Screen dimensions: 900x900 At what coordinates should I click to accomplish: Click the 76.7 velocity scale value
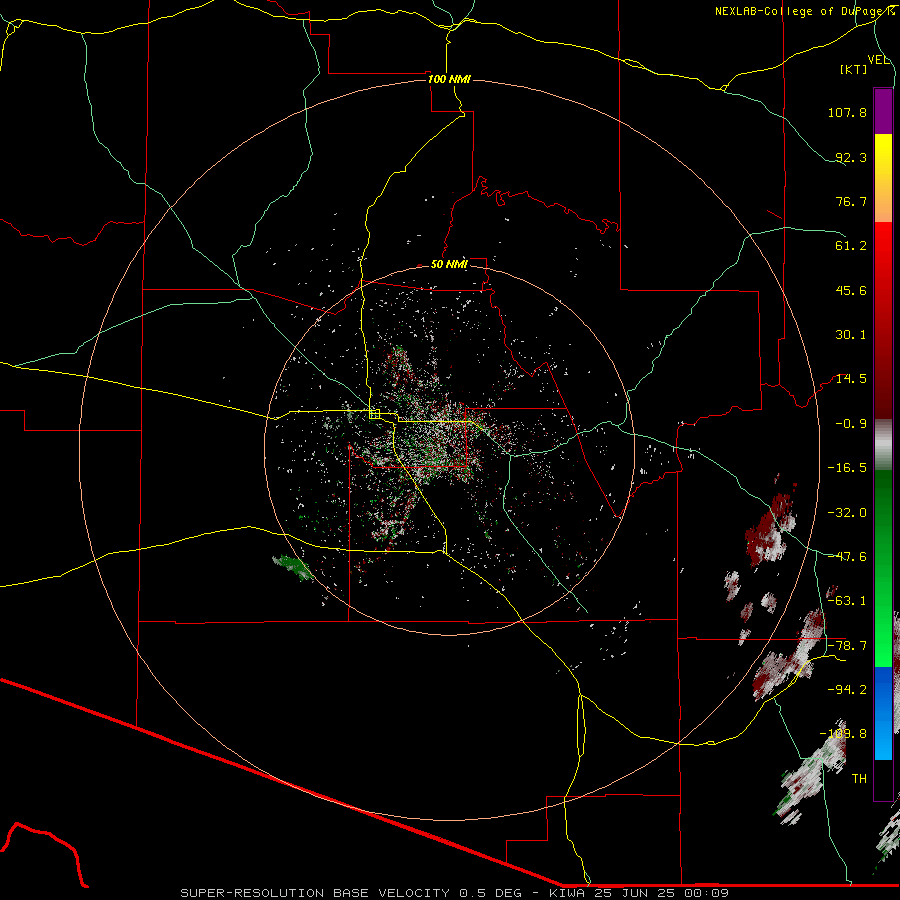click(x=851, y=201)
